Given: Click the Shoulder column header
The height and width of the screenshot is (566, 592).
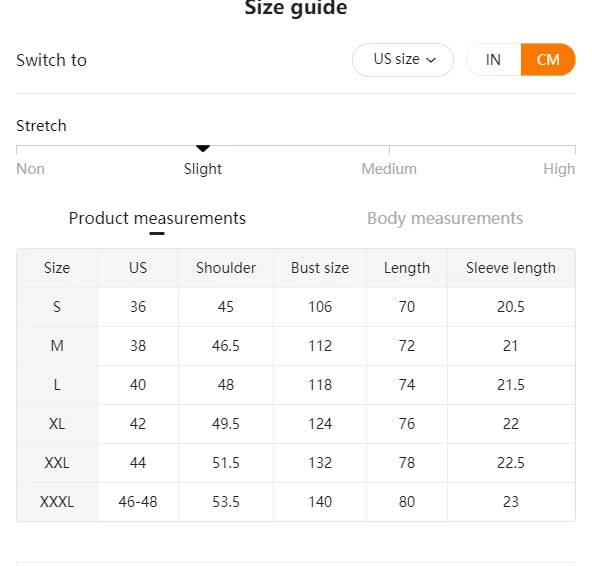Looking at the screenshot, I should point(226,268).
